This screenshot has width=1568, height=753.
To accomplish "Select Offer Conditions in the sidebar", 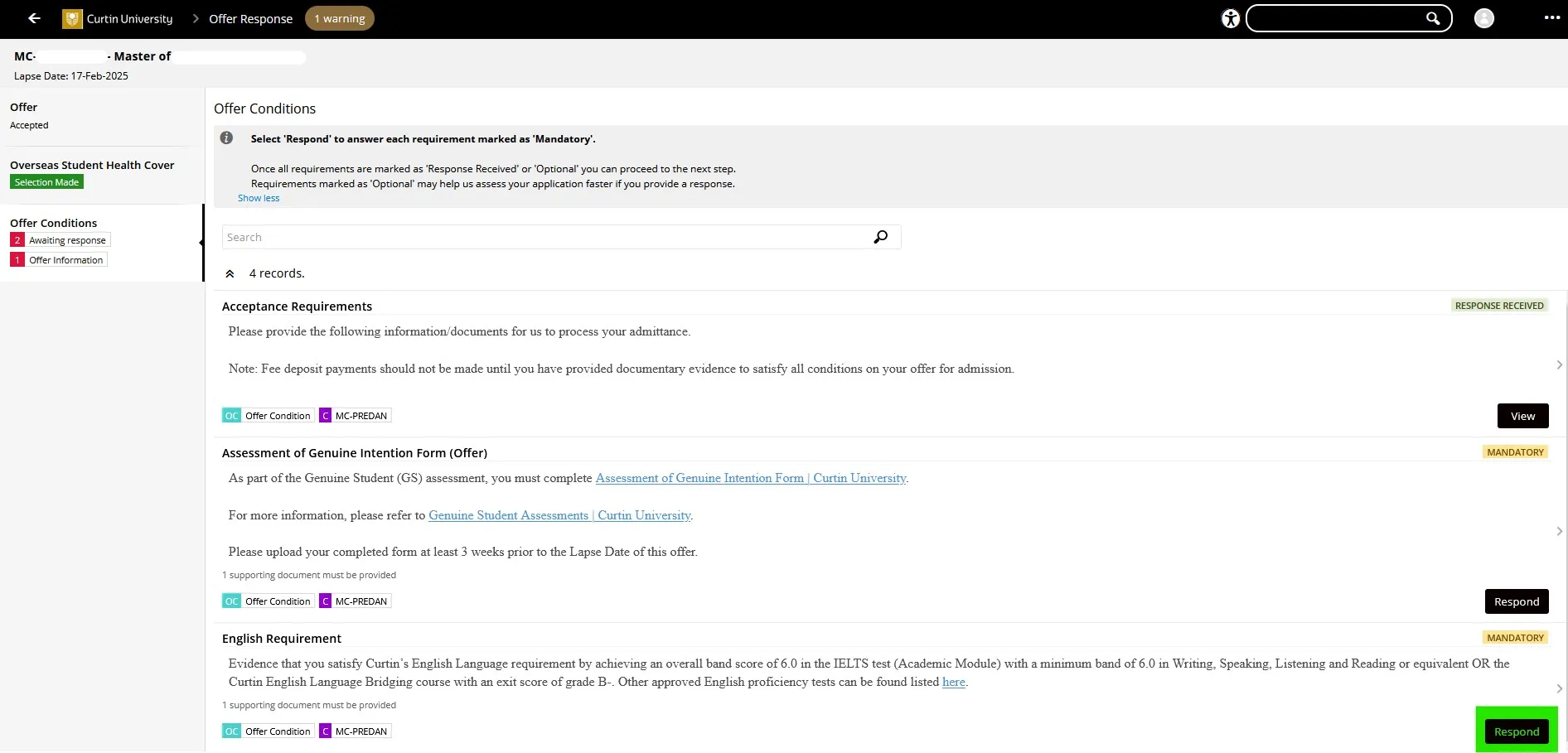I will (x=54, y=223).
